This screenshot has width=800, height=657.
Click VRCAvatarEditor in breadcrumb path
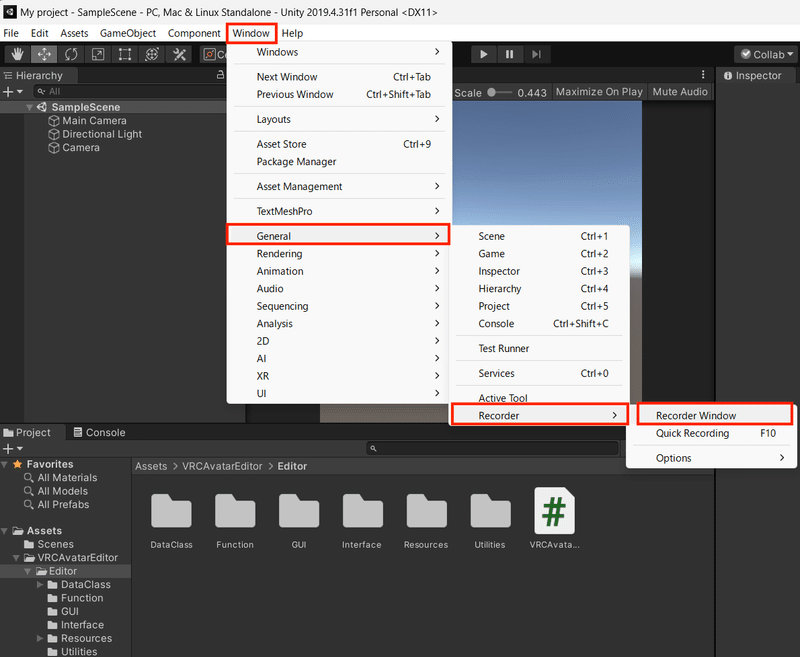(x=222, y=466)
